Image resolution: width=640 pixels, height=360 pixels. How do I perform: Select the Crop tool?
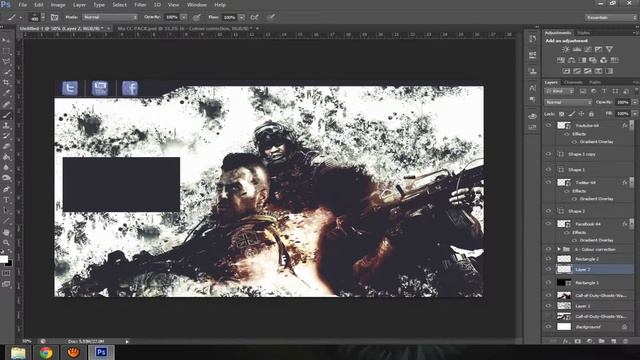coord(6,82)
